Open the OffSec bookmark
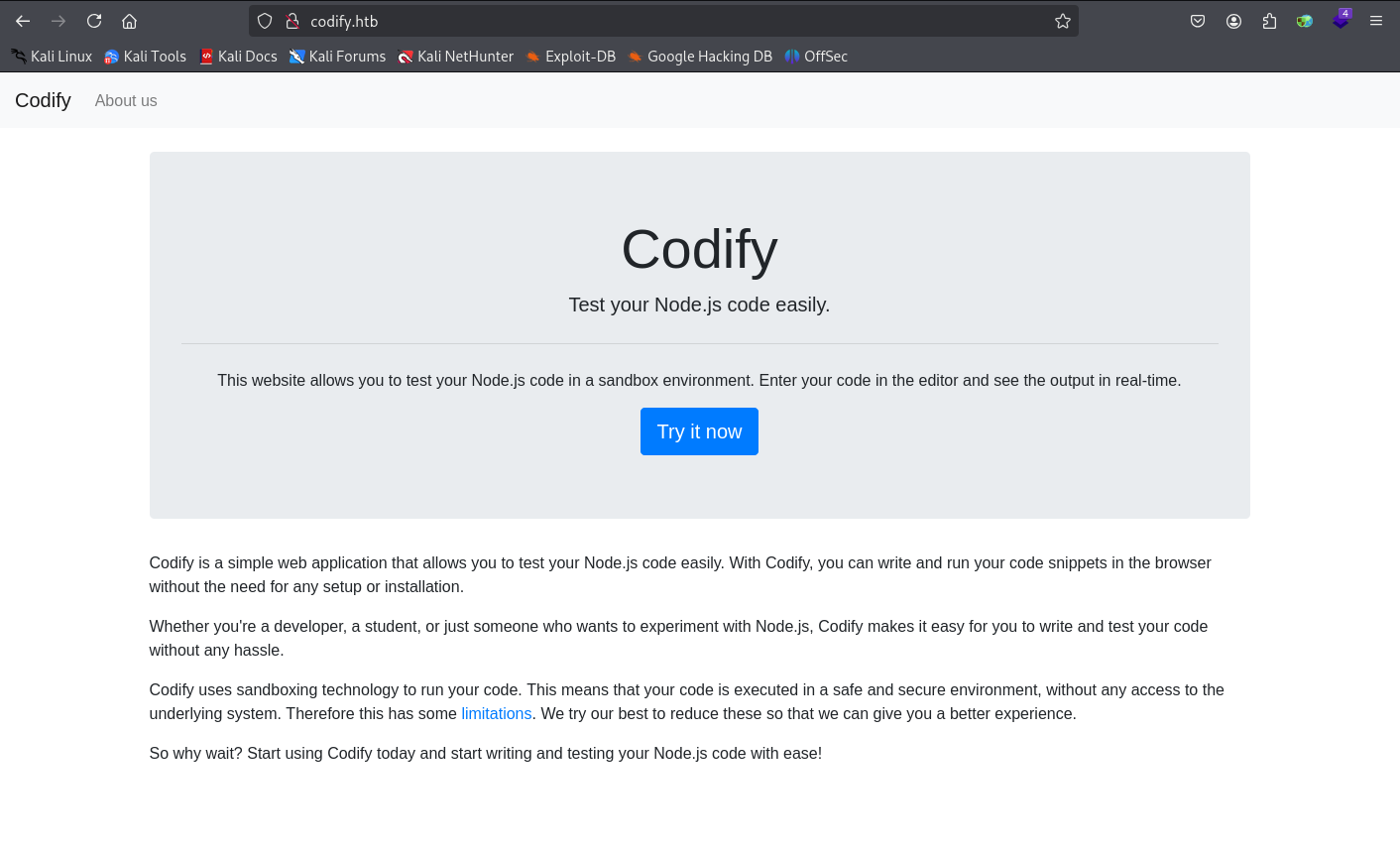The image size is (1400, 855). coord(816,57)
